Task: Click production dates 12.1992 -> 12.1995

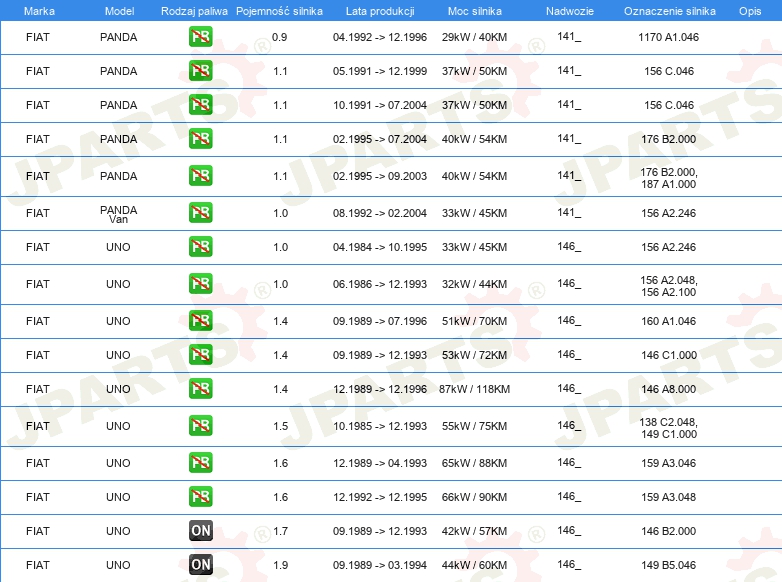Action: pyautogui.click(x=380, y=497)
